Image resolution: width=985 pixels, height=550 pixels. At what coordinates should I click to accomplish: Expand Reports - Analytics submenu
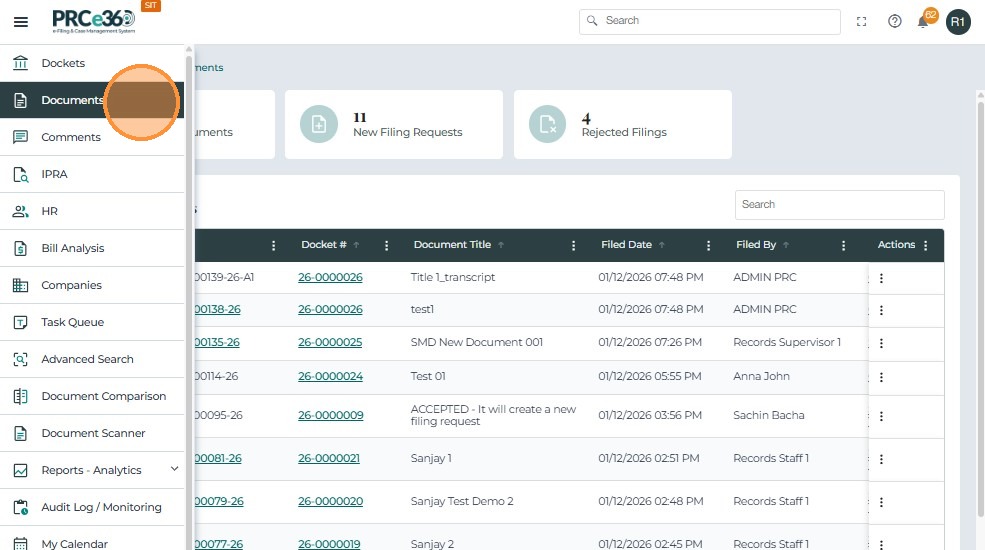coord(174,469)
